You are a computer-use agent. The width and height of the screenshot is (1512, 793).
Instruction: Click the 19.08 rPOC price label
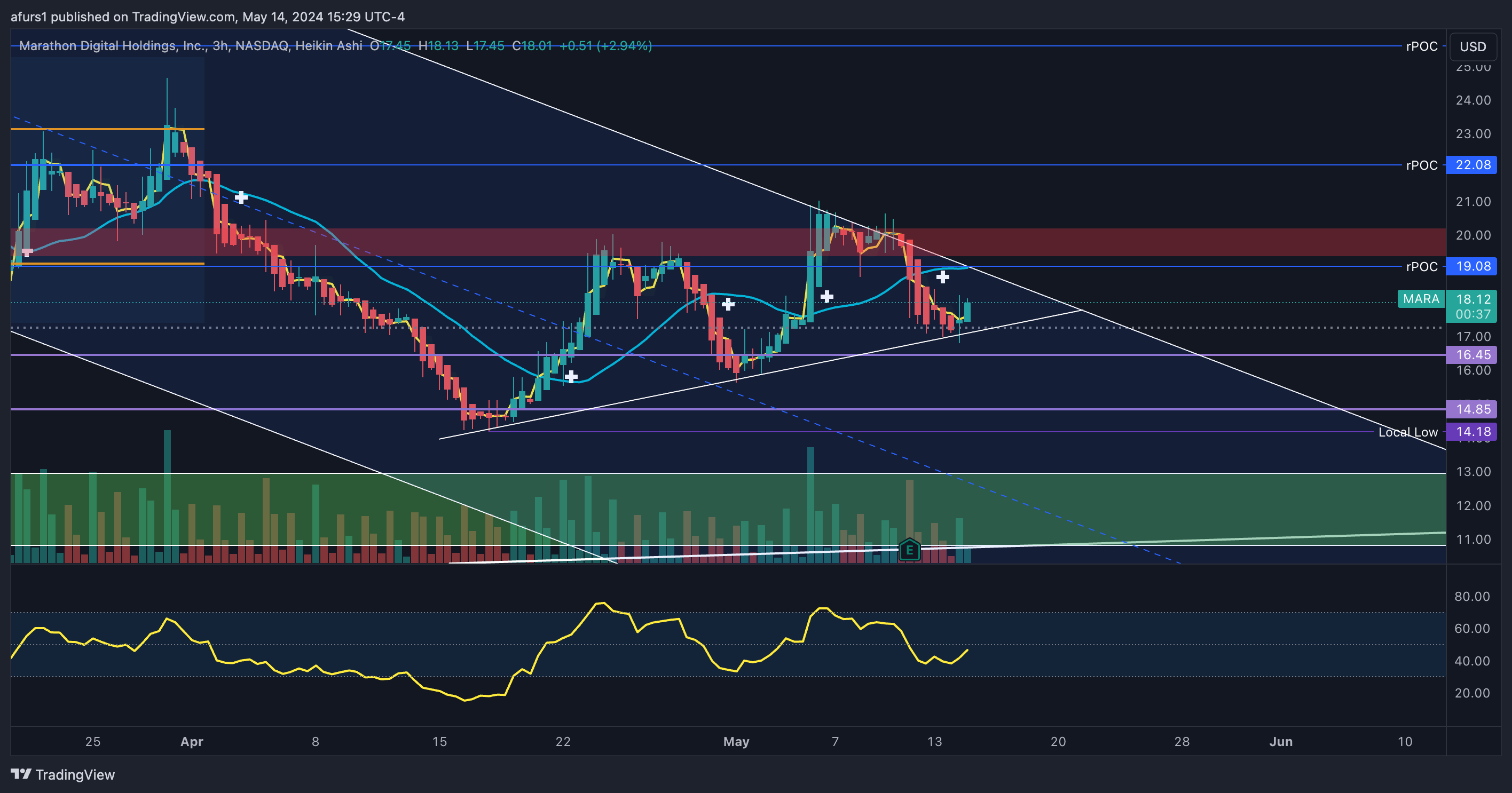(1472, 266)
